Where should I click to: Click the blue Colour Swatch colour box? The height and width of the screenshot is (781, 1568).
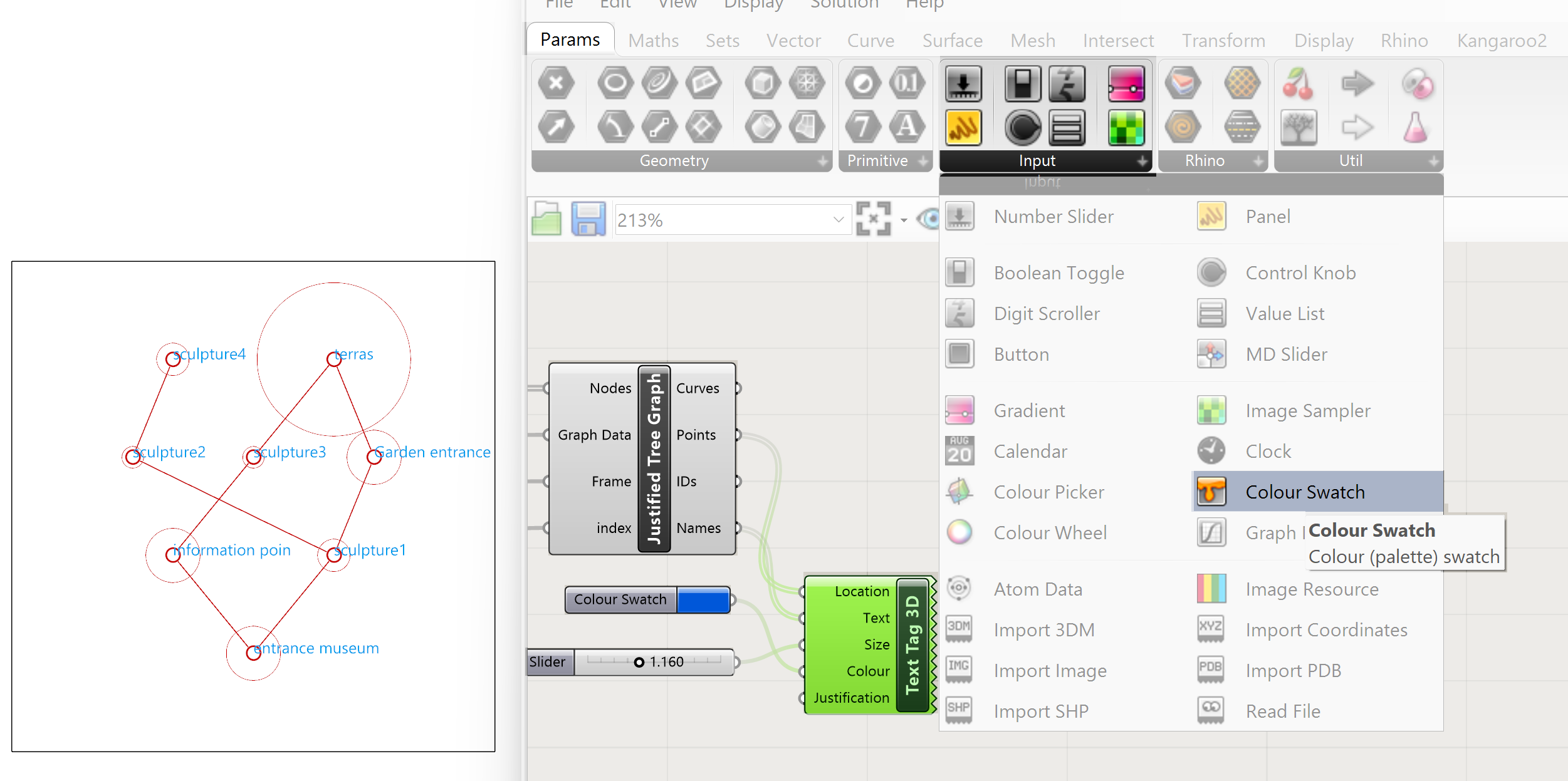pyautogui.click(x=703, y=600)
